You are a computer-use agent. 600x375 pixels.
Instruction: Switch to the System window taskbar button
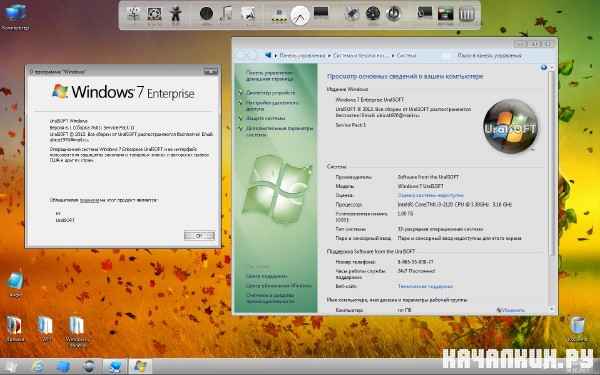point(114,367)
